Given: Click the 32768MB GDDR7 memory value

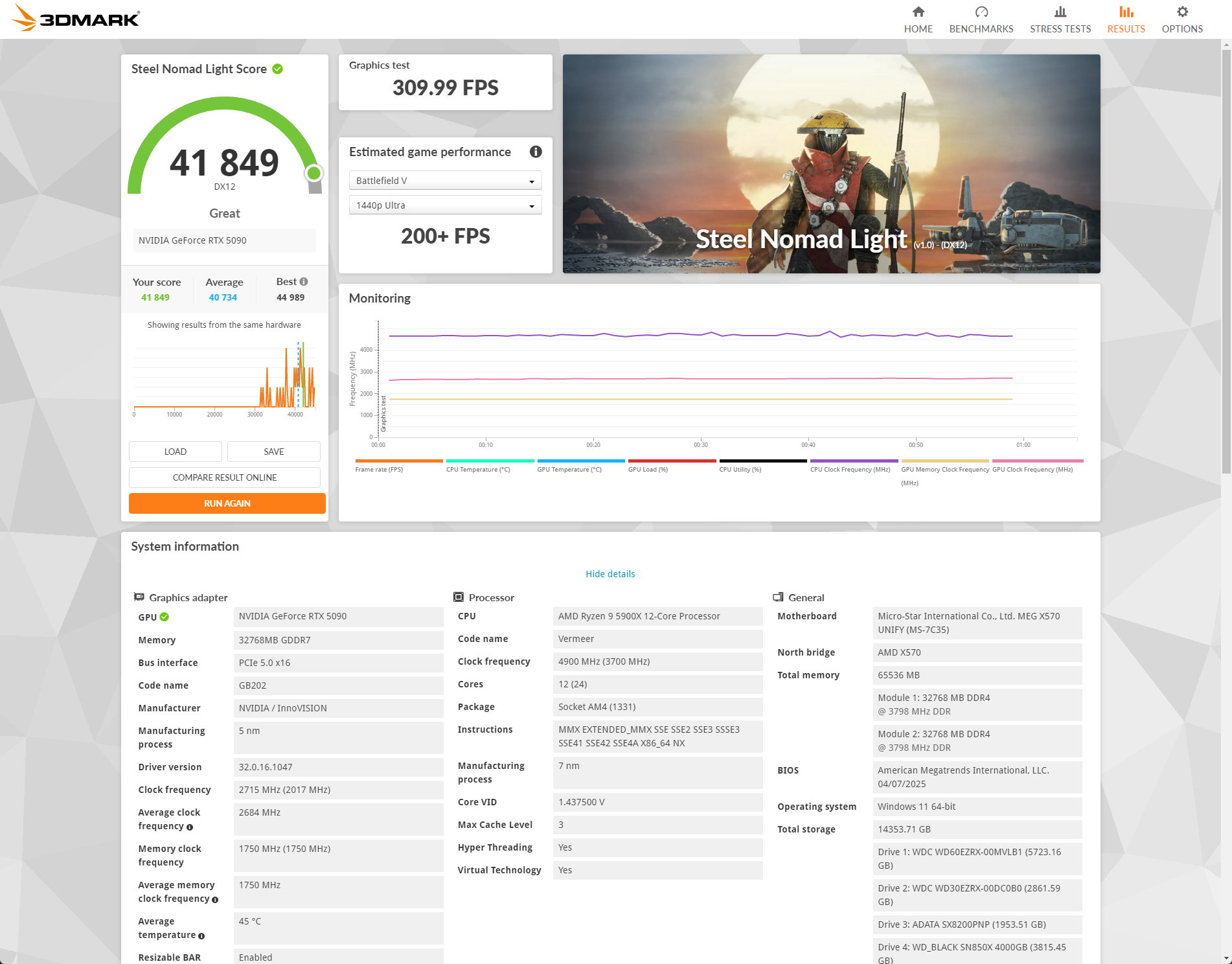Looking at the screenshot, I should (338, 640).
